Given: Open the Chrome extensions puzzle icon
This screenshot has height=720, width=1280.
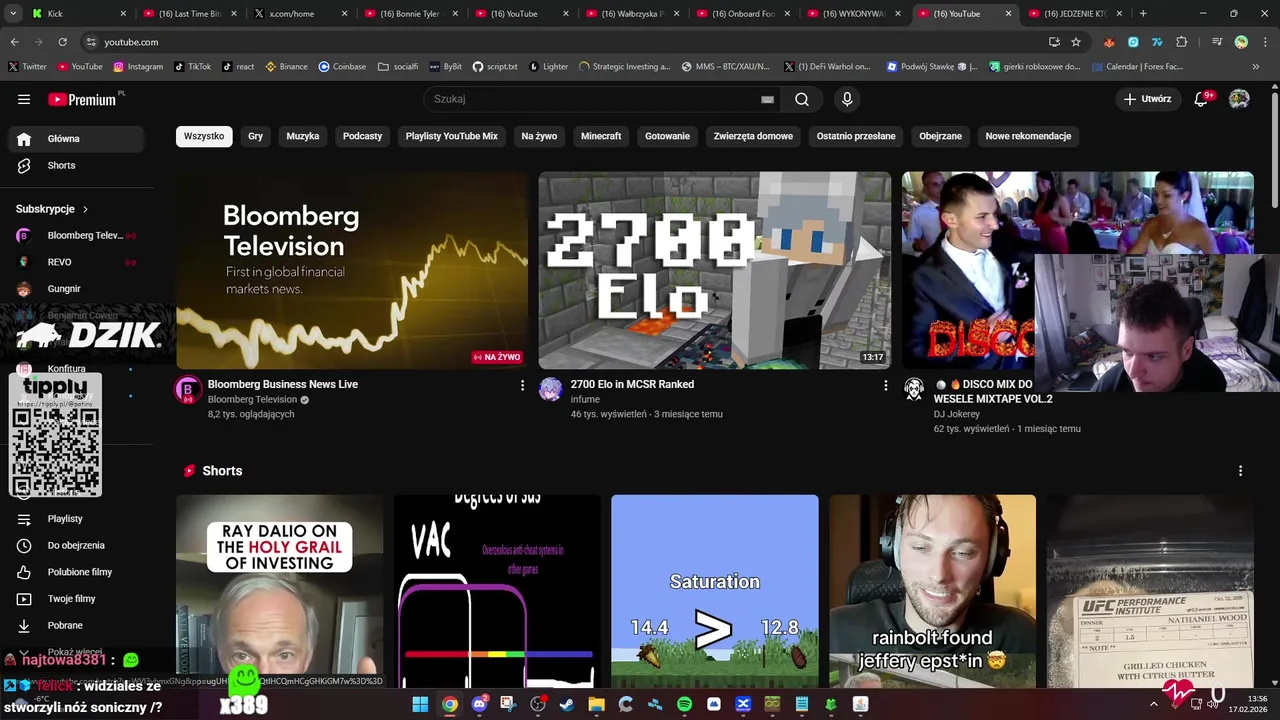Looking at the screenshot, I should (1182, 42).
